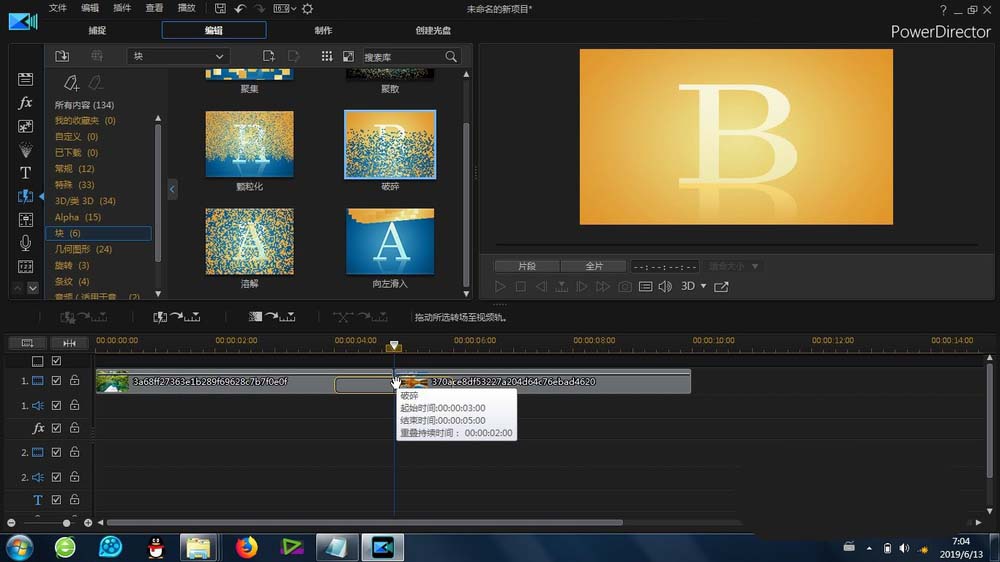Take a snapshot with camera icon

(x=624, y=286)
